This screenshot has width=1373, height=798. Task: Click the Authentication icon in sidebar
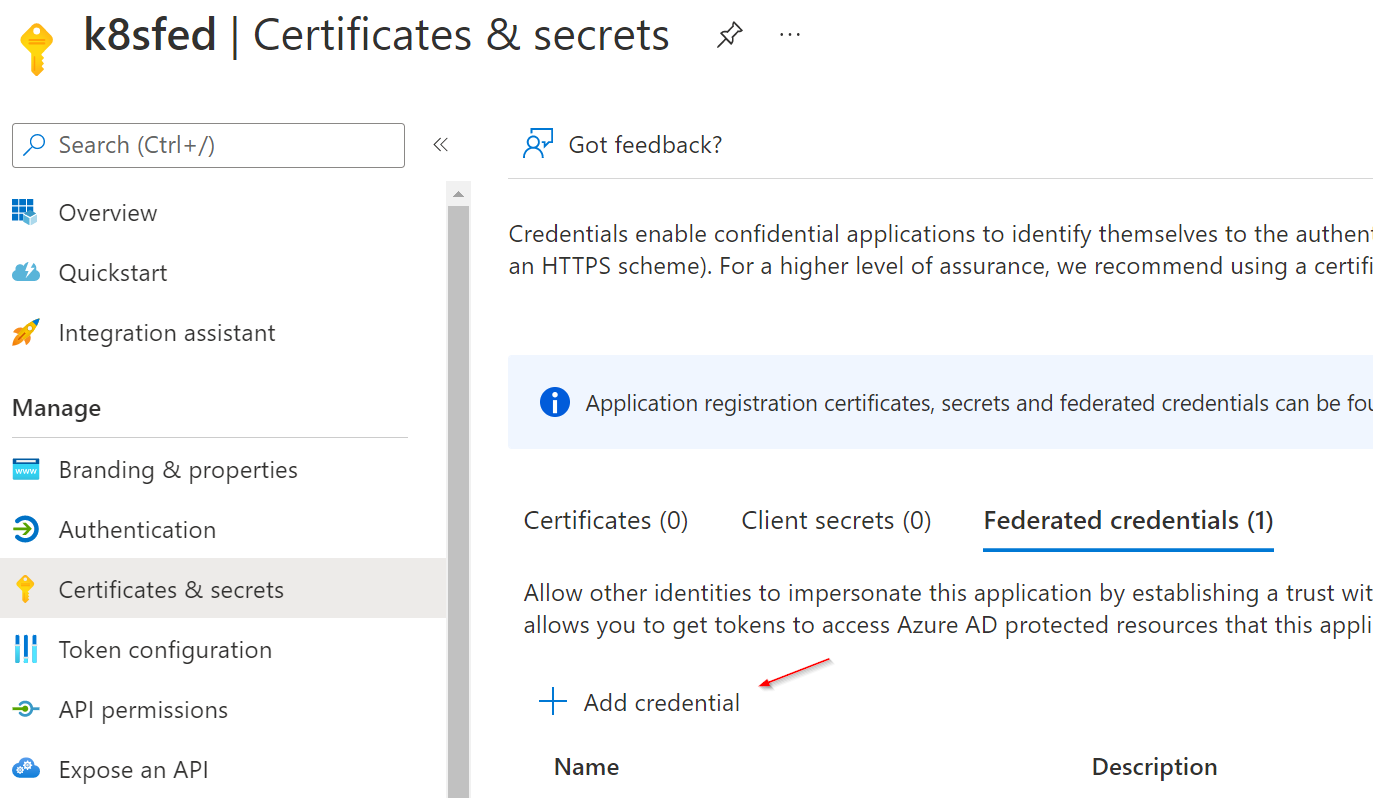tap(25, 530)
